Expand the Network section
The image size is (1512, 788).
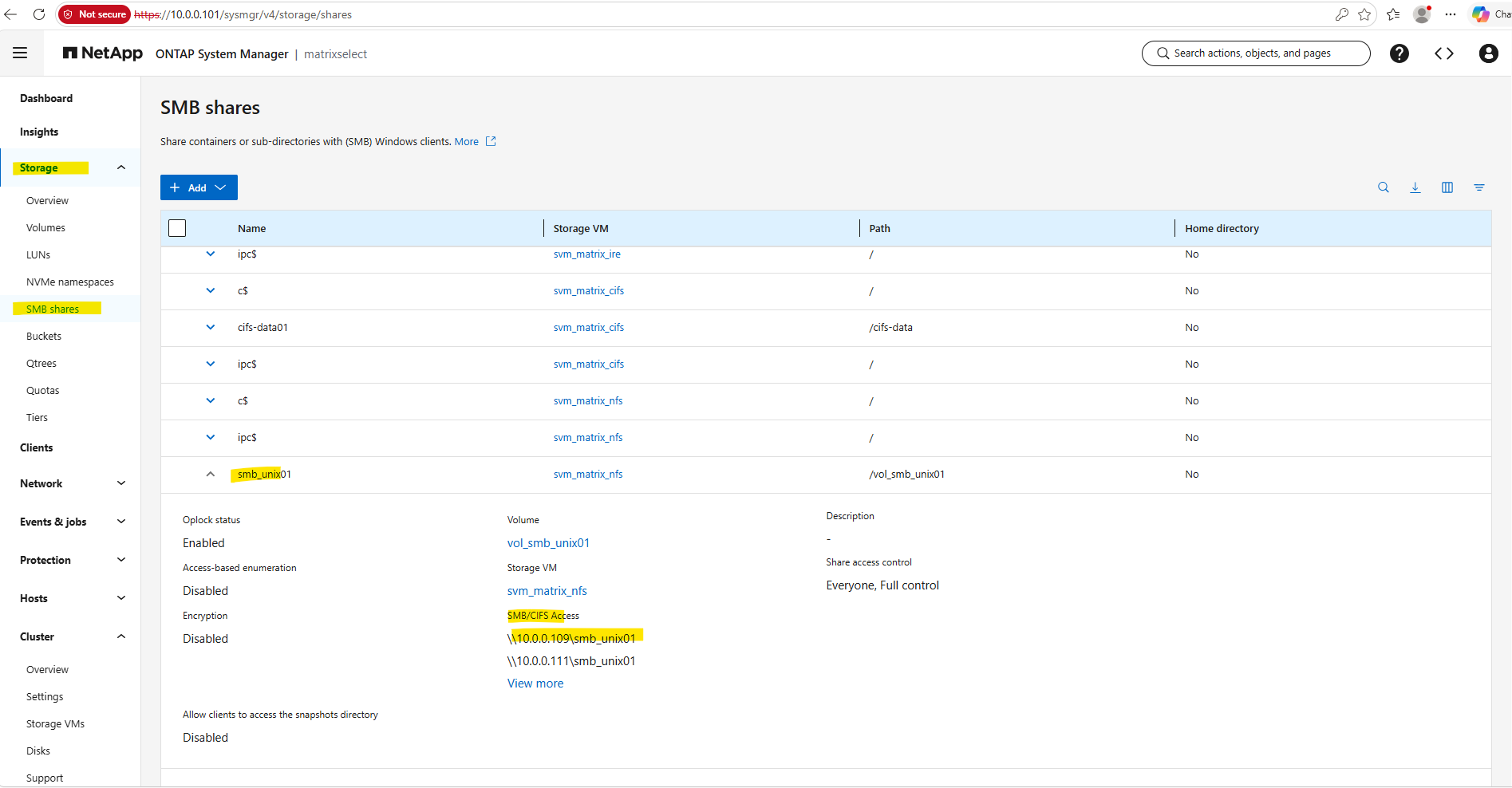tap(121, 483)
